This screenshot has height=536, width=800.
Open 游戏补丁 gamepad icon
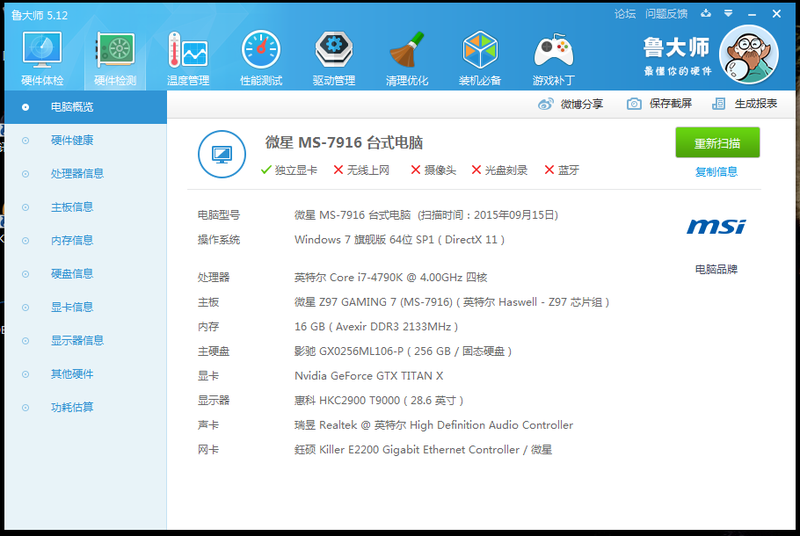(x=553, y=58)
